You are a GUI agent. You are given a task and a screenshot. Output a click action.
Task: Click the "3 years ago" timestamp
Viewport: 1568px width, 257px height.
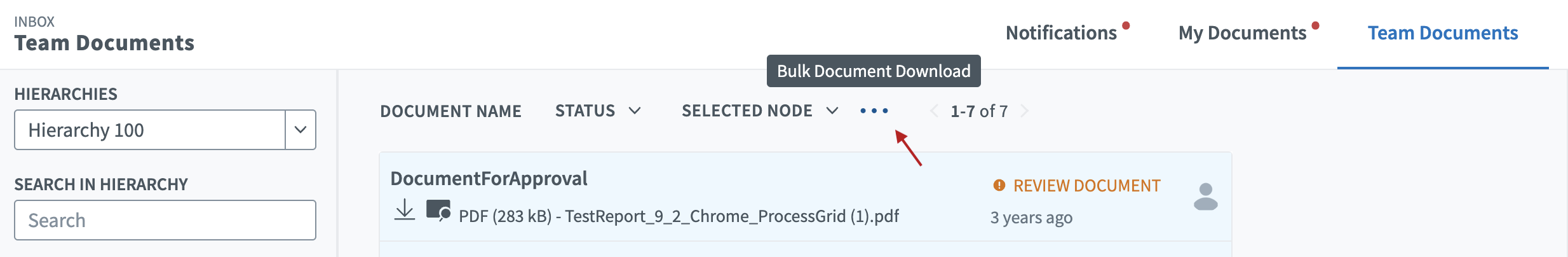click(1031, 218)
